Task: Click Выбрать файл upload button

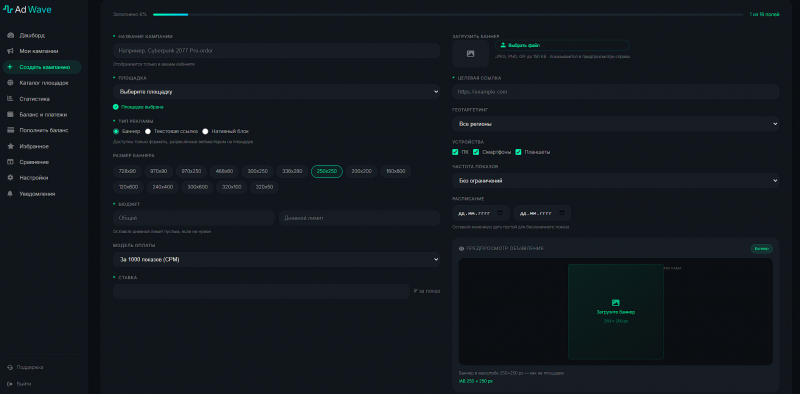Action: pyautogui.click(x=562, y=45)
